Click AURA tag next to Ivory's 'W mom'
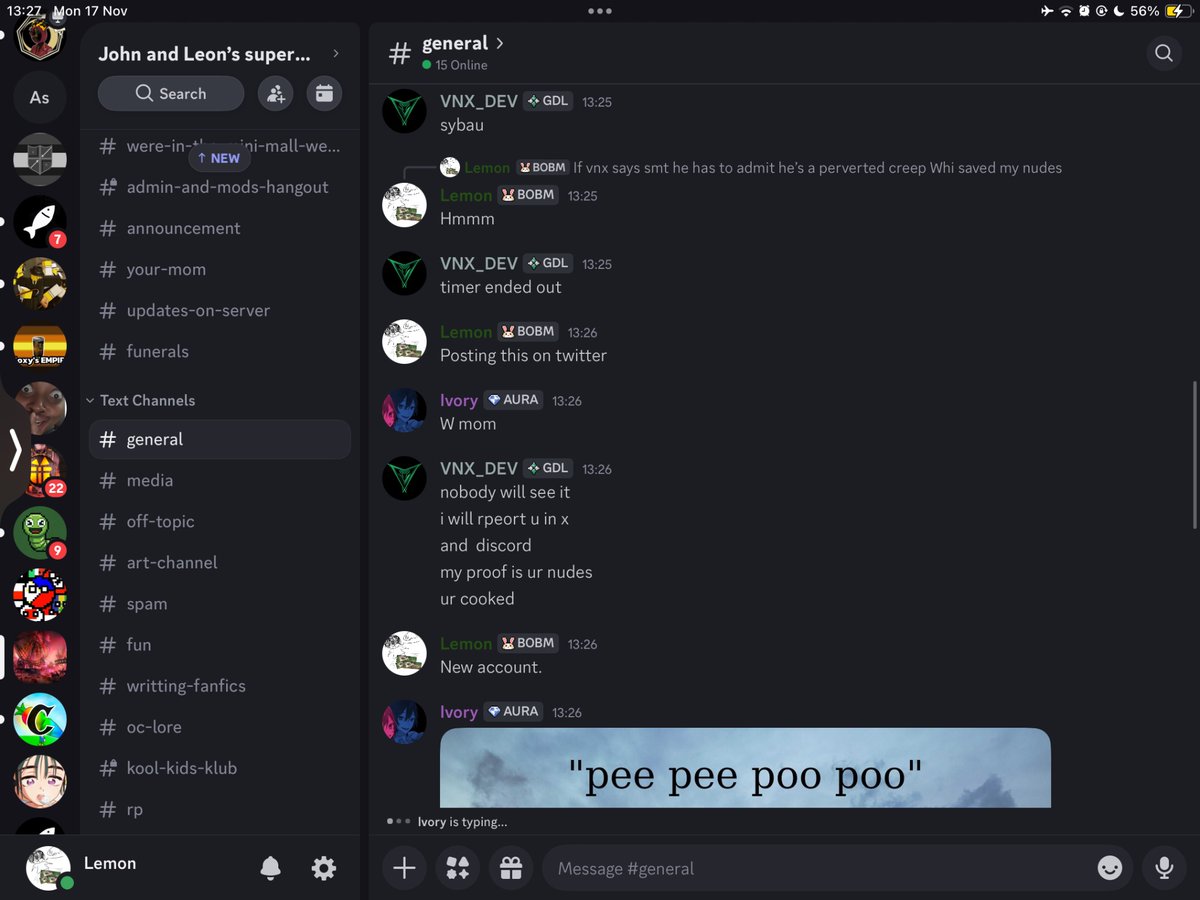Screen dimensions: 1200x900 514,399
